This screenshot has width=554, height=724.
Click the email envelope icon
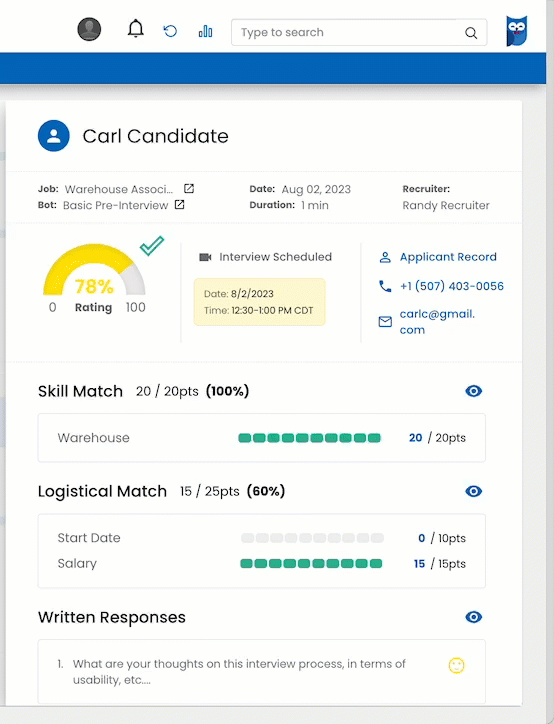(x=385, y=322)
